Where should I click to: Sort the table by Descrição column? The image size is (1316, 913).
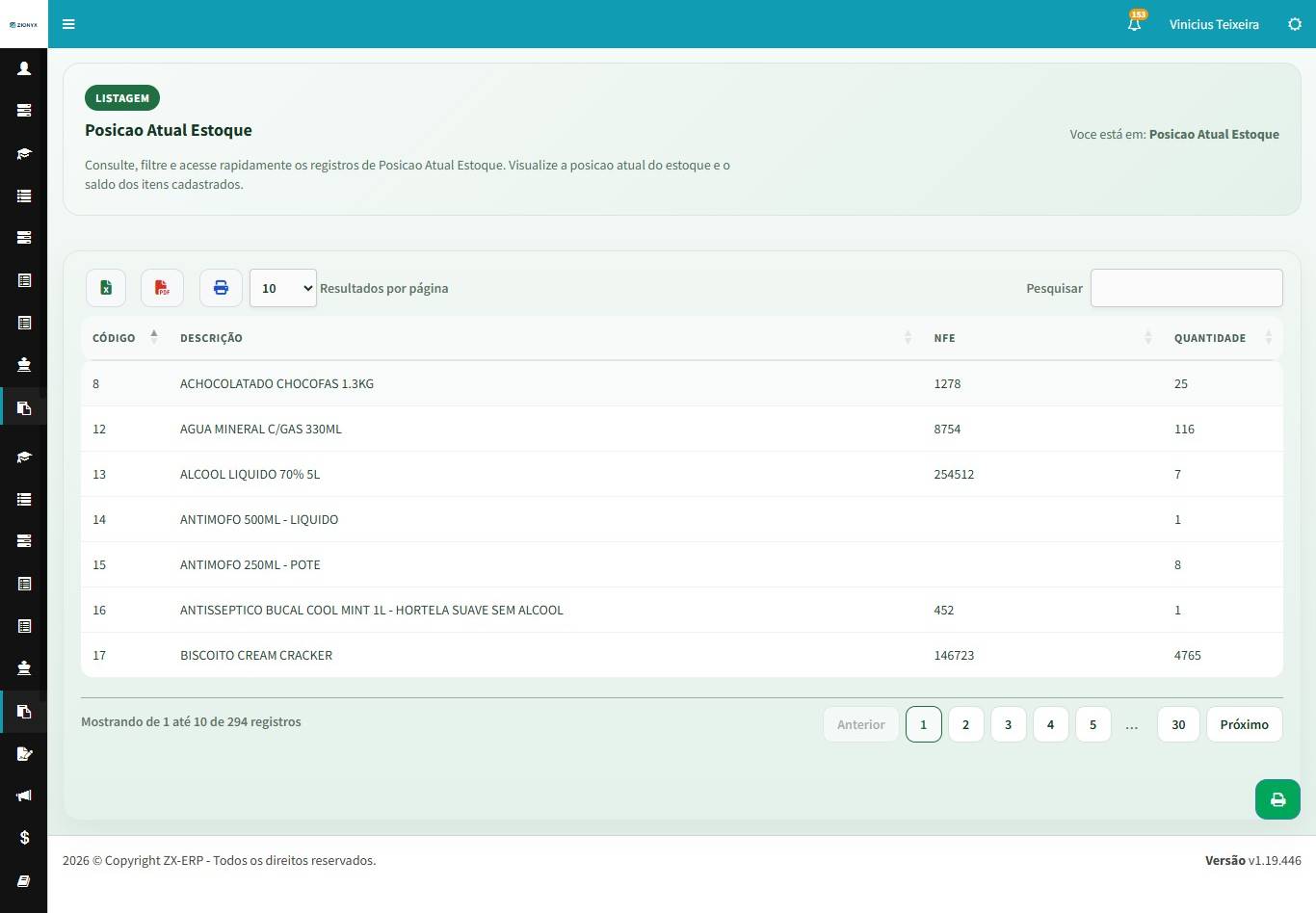coord(545,338)
